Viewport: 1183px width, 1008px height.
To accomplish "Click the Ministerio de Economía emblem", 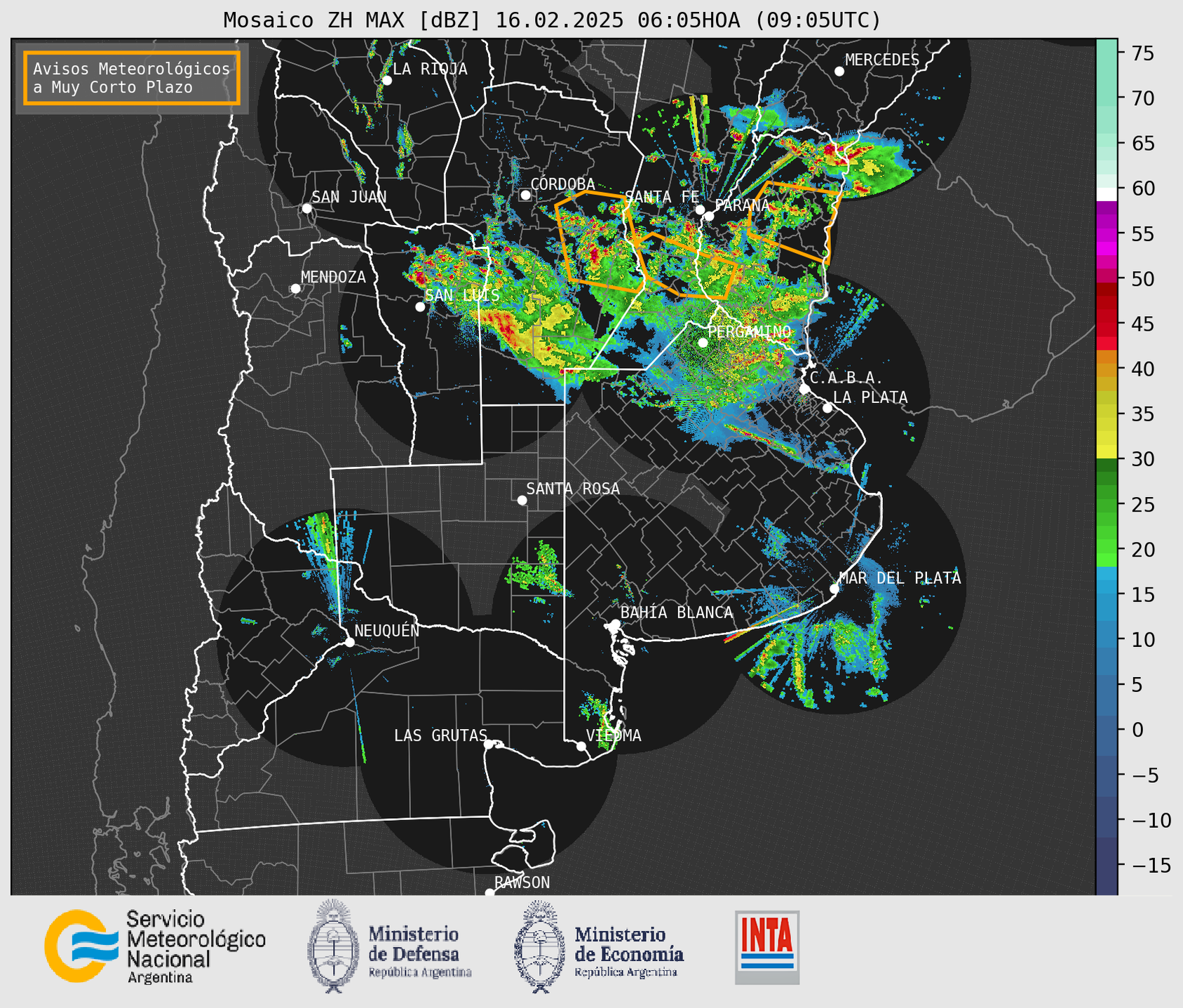I will point(539,946).
